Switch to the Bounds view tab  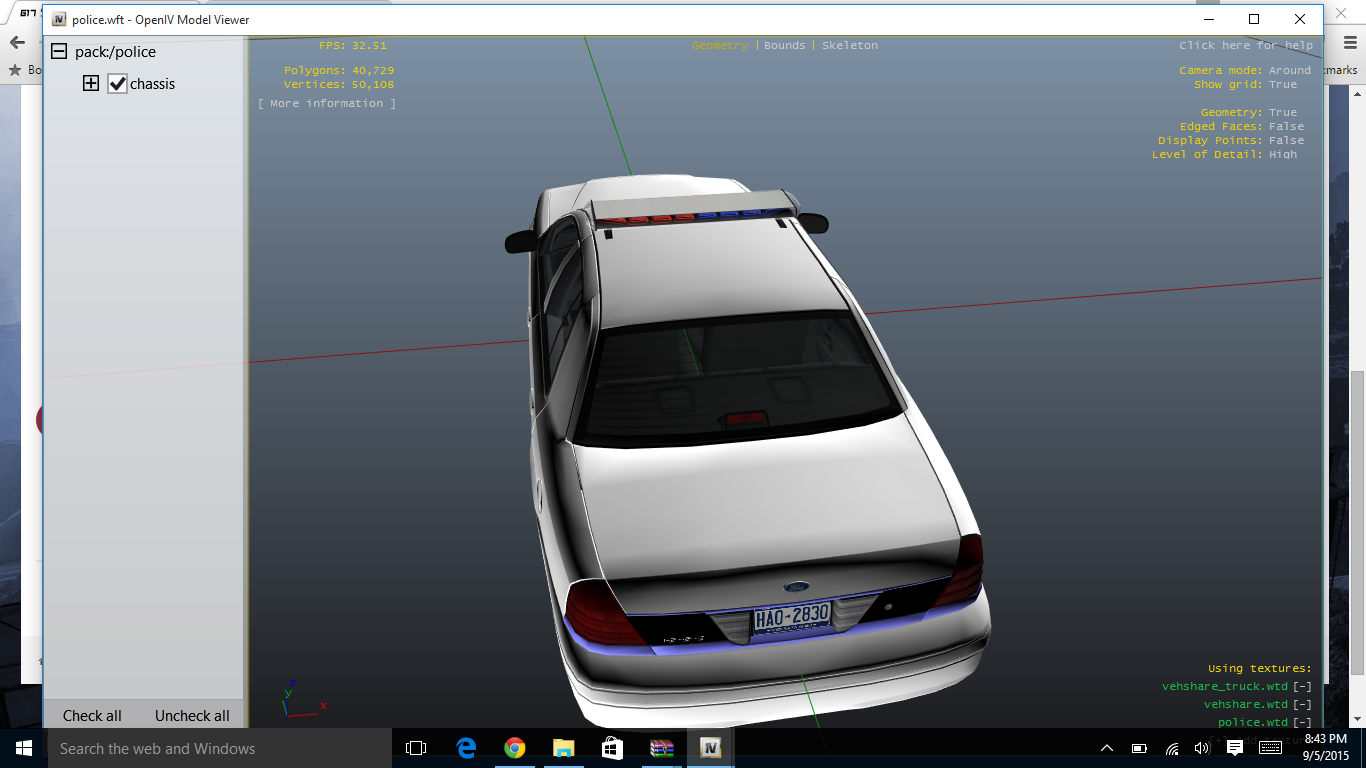(784, 46)
